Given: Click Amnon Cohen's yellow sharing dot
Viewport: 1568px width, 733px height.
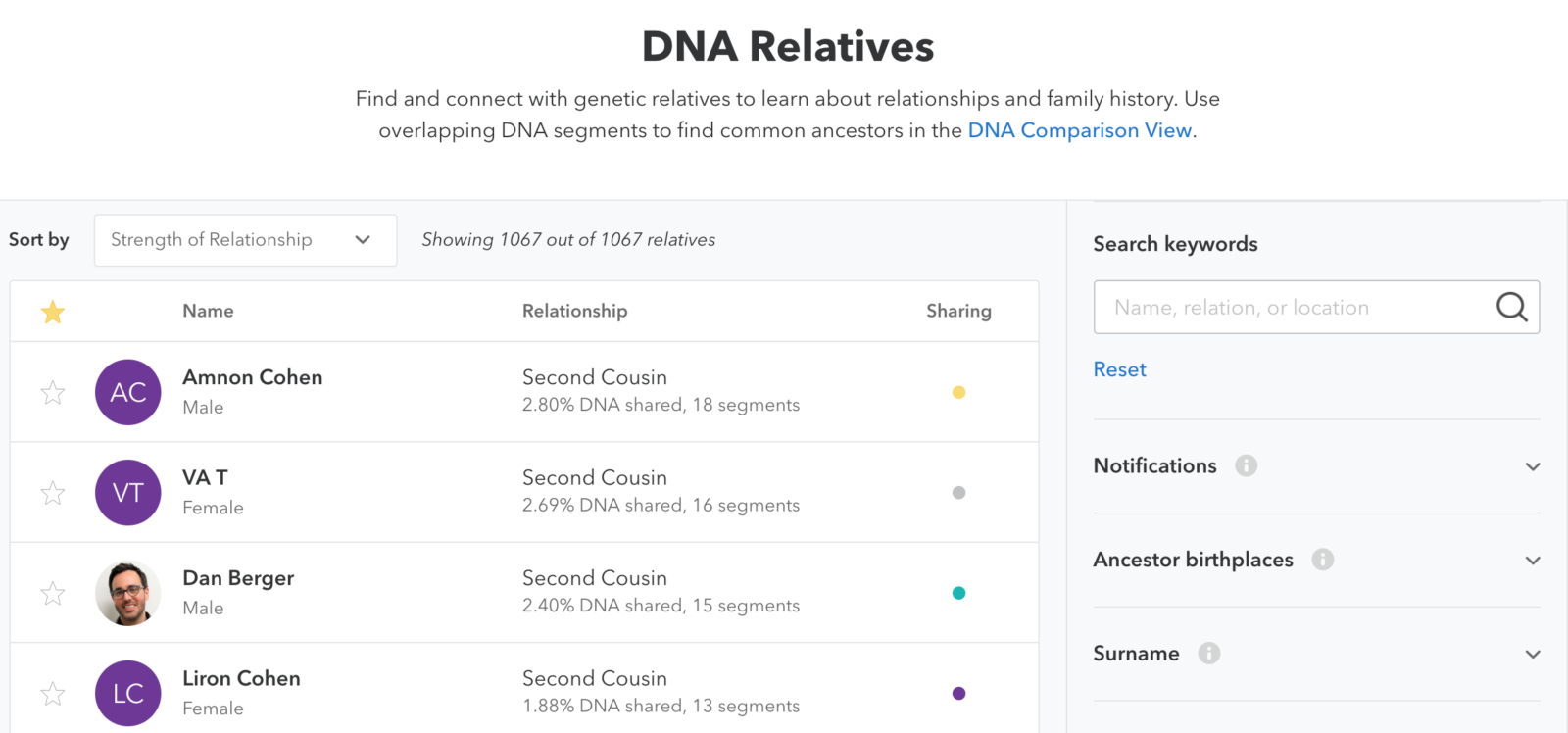Looking at the screenshot, I should [x=959, y=392].
